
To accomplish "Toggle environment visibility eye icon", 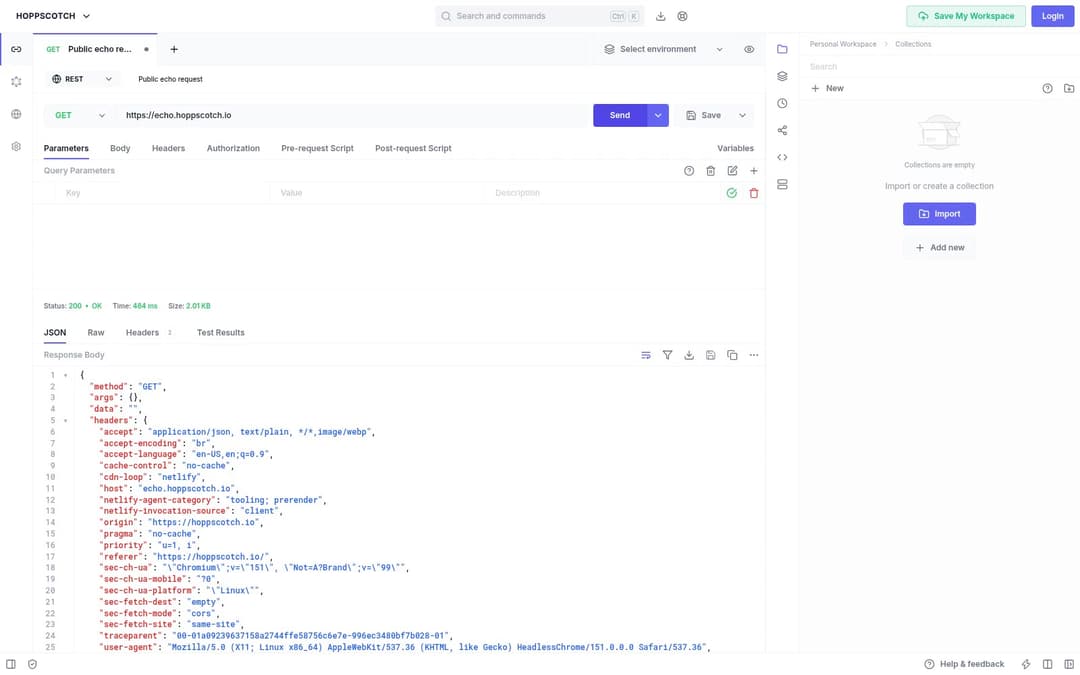I will pos(749,50).
